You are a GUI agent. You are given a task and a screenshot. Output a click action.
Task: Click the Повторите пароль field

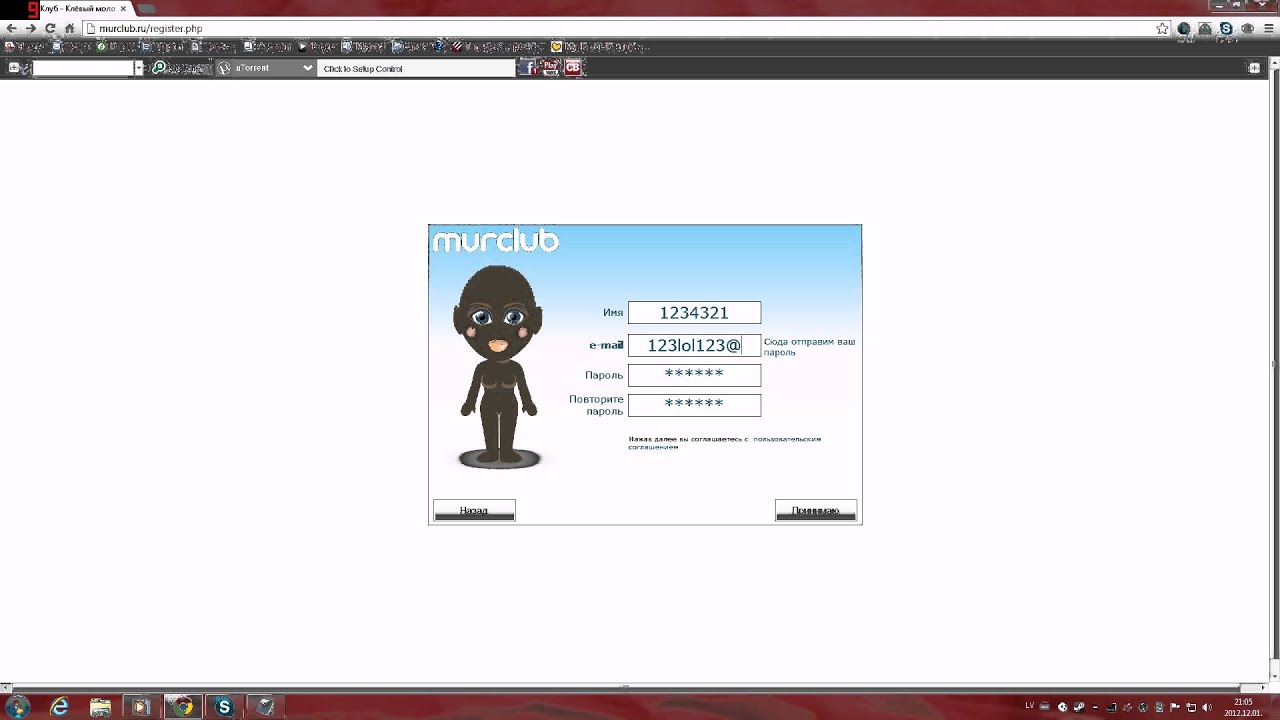click(694, 405)
